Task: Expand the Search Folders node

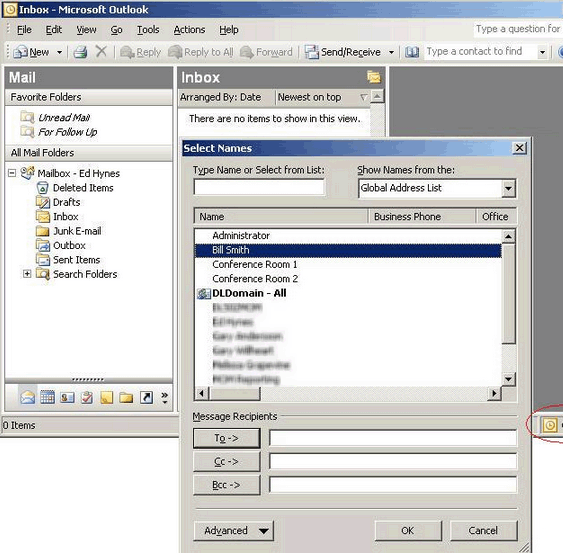Action: (27, 274)
